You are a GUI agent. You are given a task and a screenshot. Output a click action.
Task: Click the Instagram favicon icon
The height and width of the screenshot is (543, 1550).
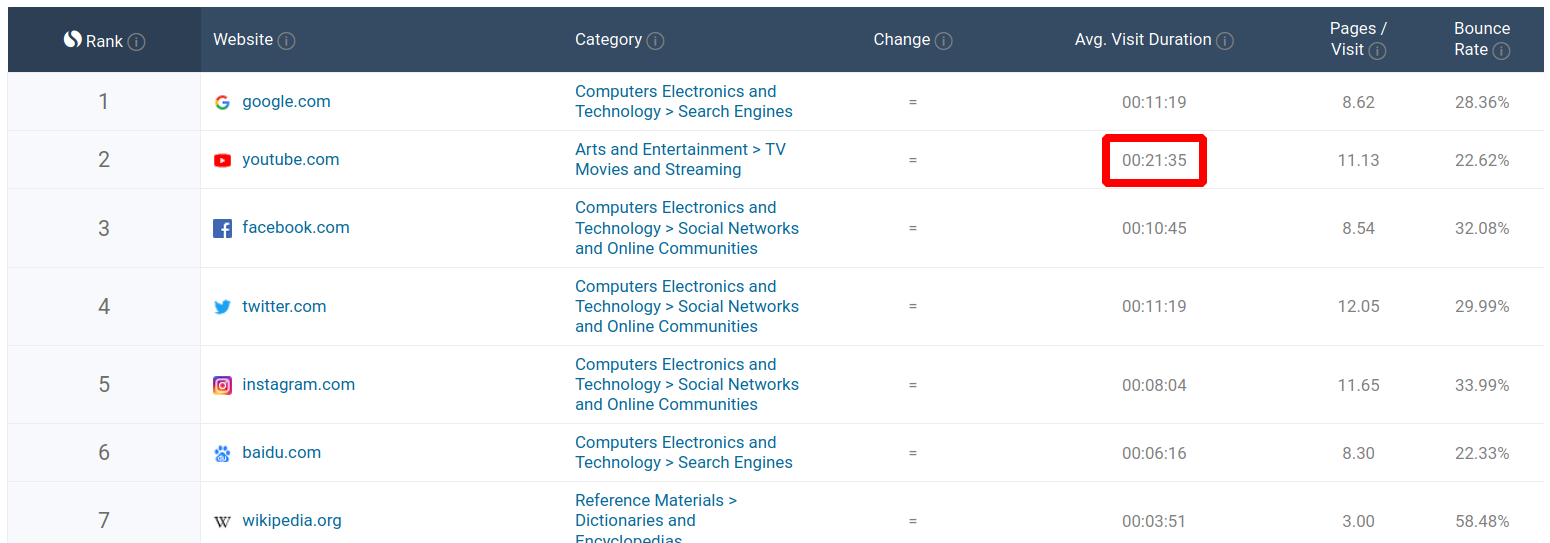point(222,385)
